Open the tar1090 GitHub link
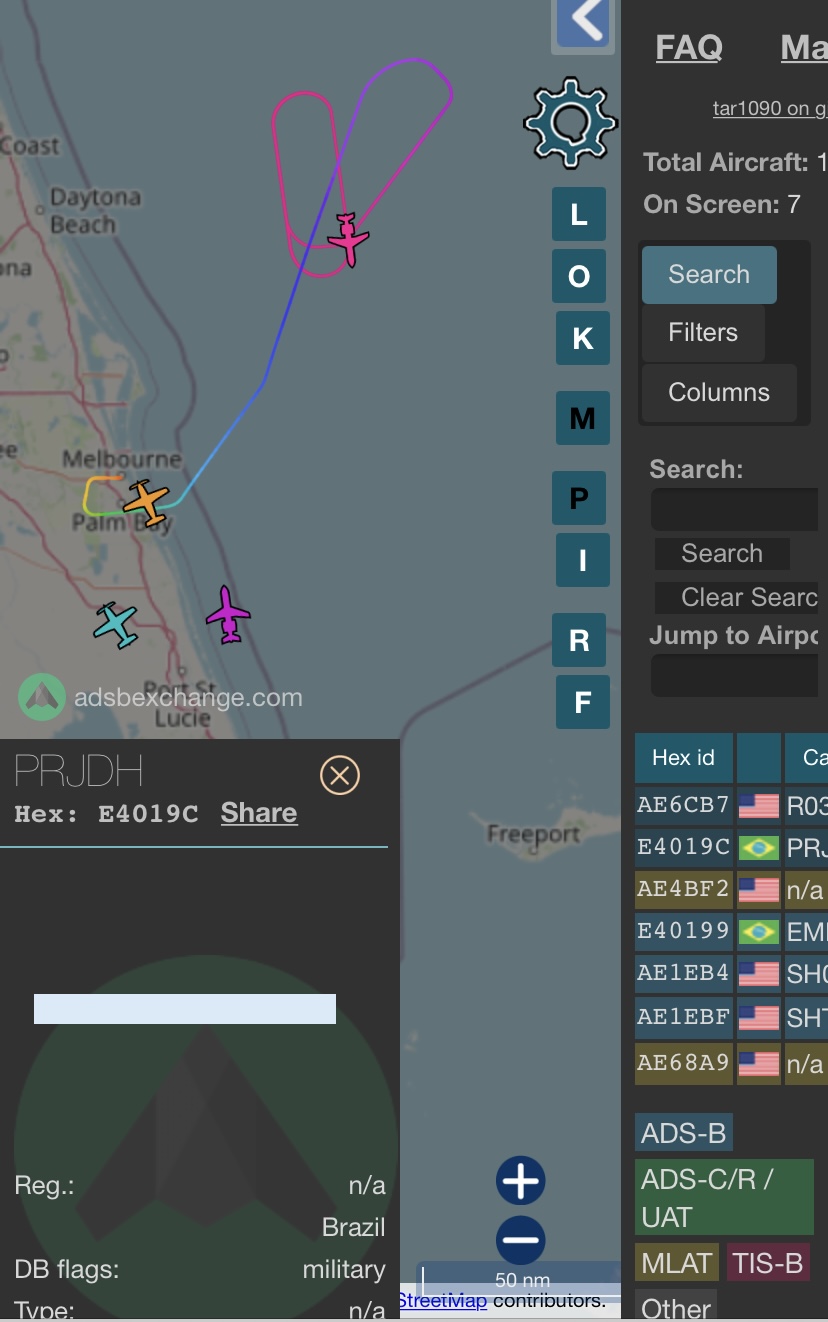This screenshot has height=1322, width=828. [x=770, y=108]
